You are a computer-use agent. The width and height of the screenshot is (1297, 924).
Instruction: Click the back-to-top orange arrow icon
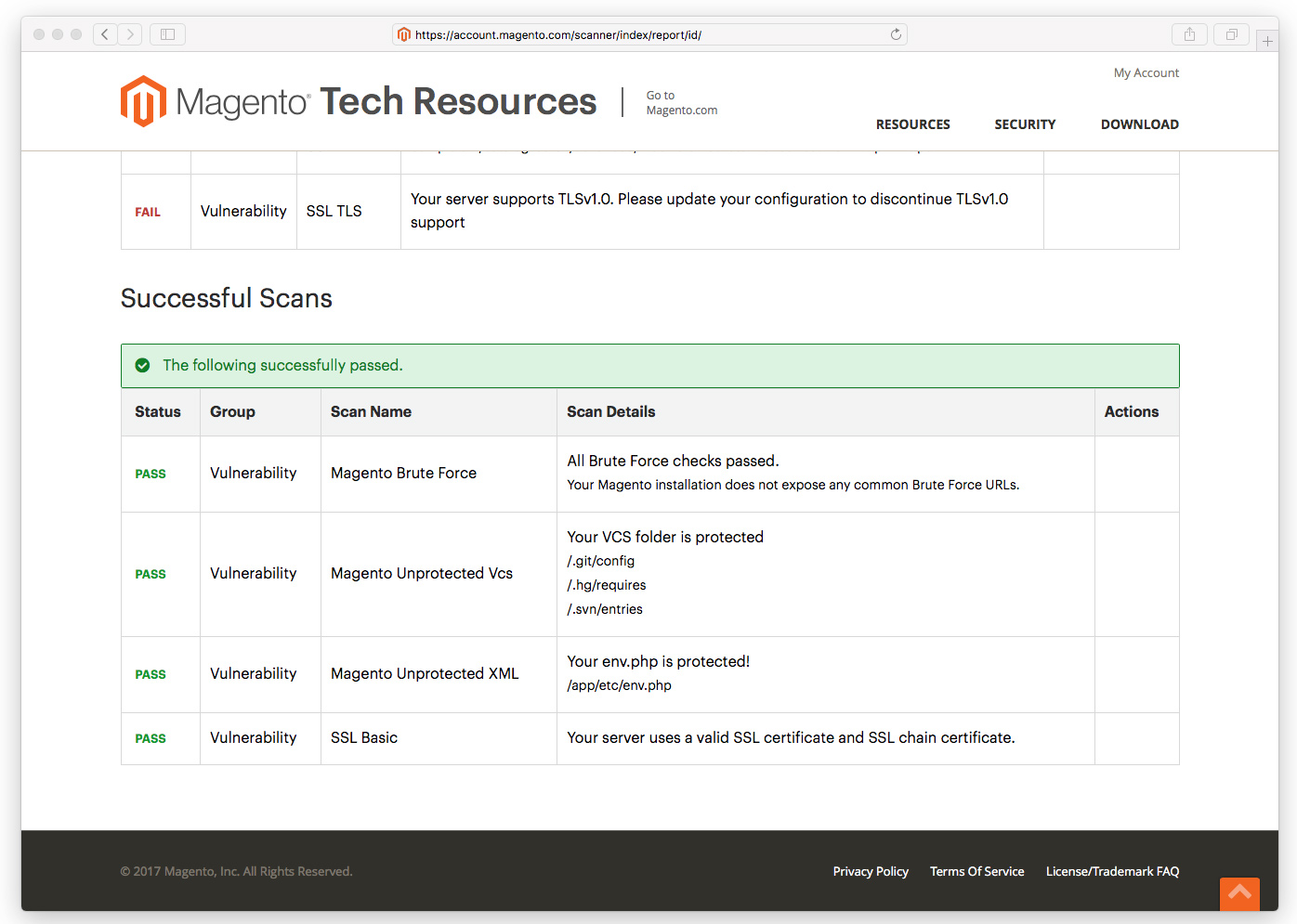[x=1239, y=894]
